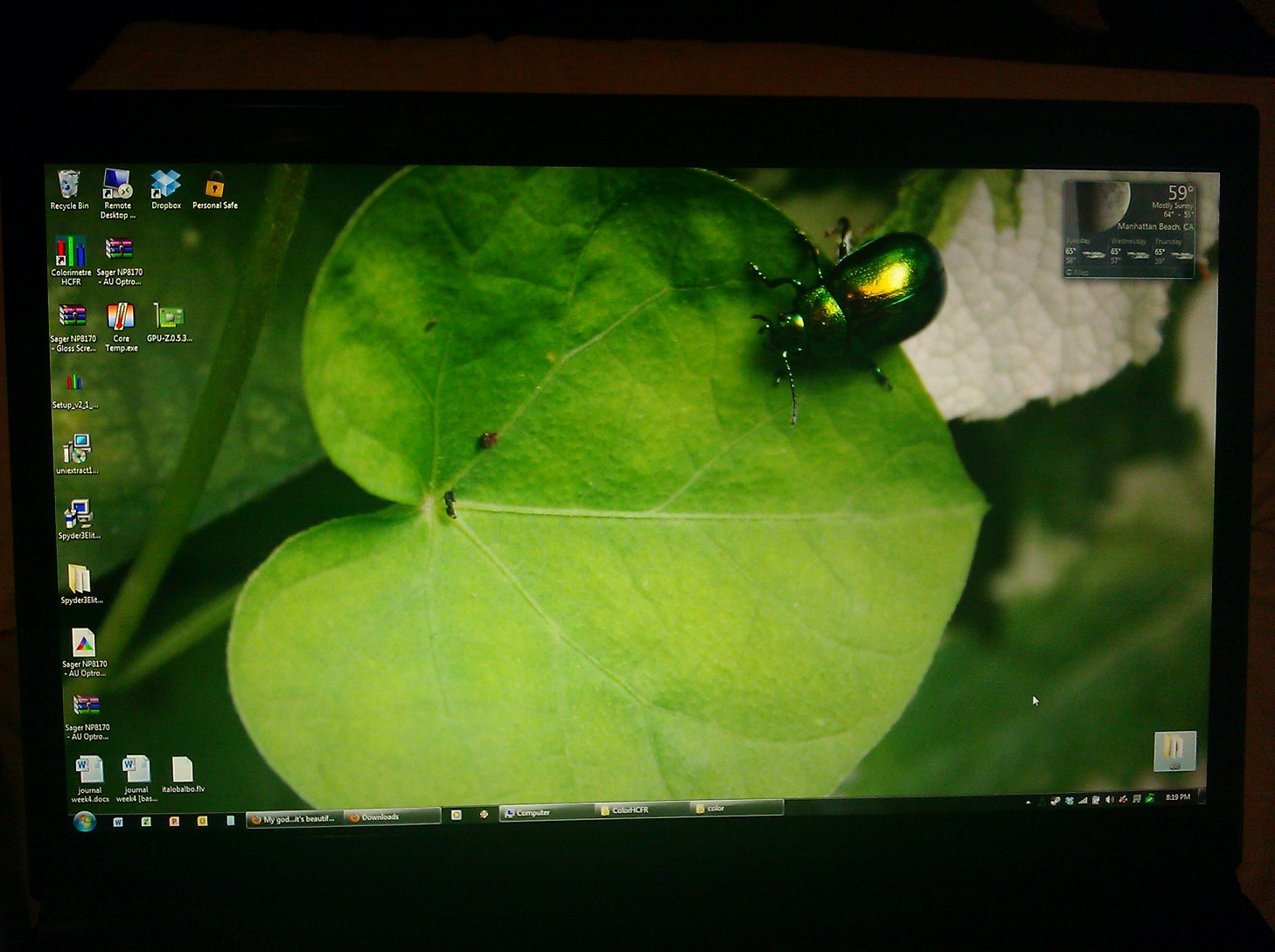Select the Spyder3Elit installer icon

click(x=79, y=519)
